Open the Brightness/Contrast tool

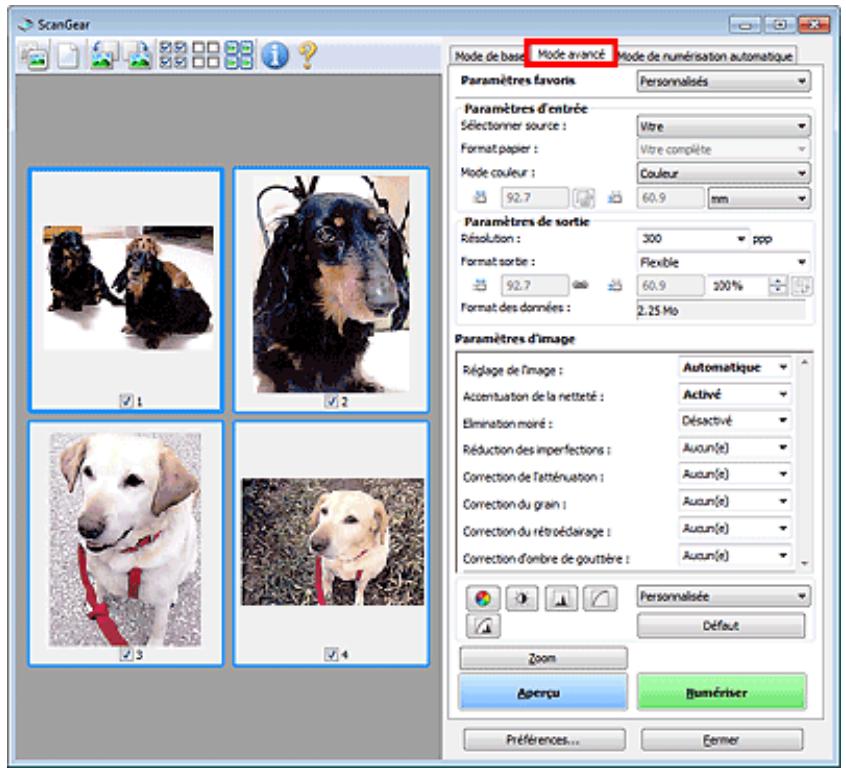522,598
